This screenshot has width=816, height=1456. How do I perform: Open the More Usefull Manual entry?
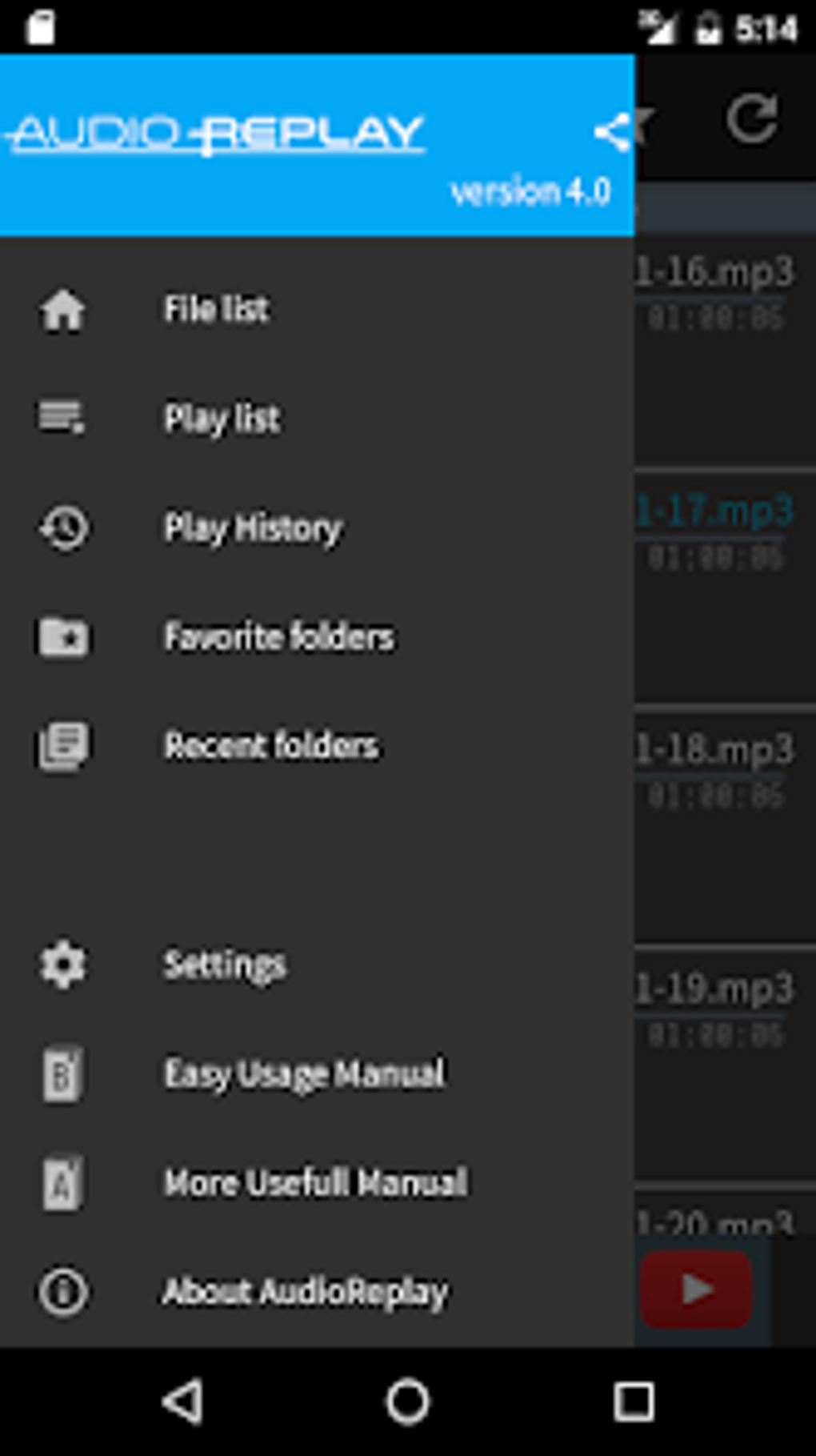click(x=315, y=1182)
